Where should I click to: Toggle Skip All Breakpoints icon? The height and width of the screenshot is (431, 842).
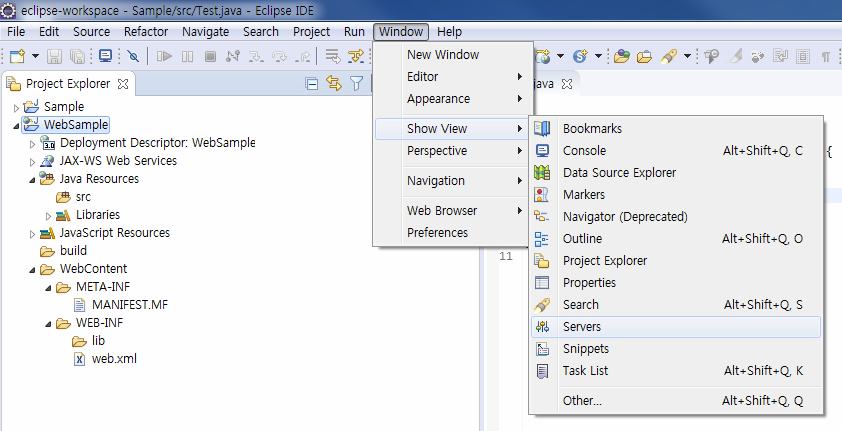point(133,56)
